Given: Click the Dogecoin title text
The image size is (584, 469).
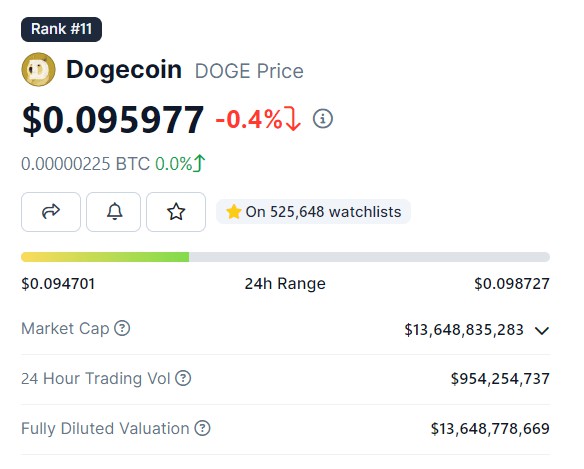Looking at the screenshot, I should pos(124,70).
